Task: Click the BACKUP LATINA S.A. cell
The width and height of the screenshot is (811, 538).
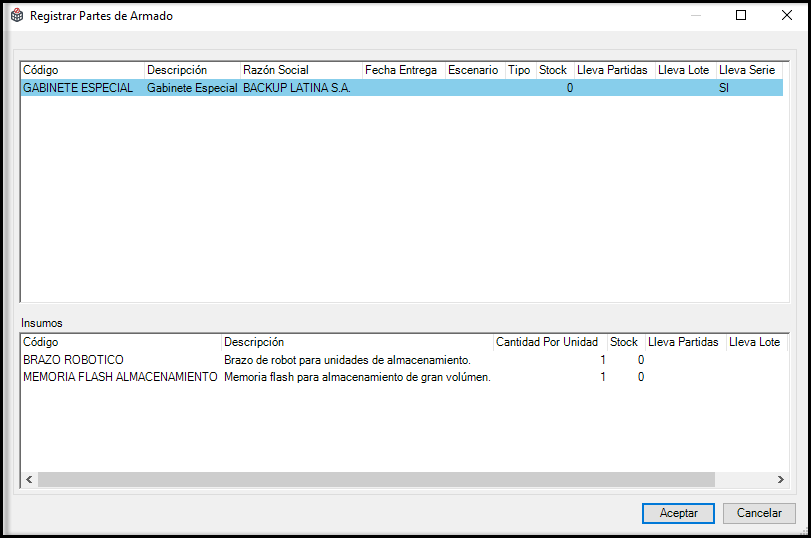Action: 297,88
